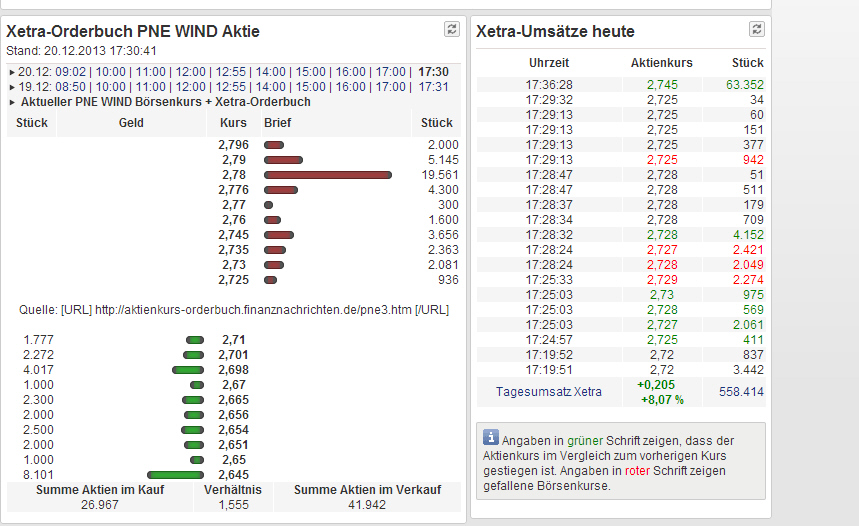Select trade time 17:19:51

pos(549,370)
